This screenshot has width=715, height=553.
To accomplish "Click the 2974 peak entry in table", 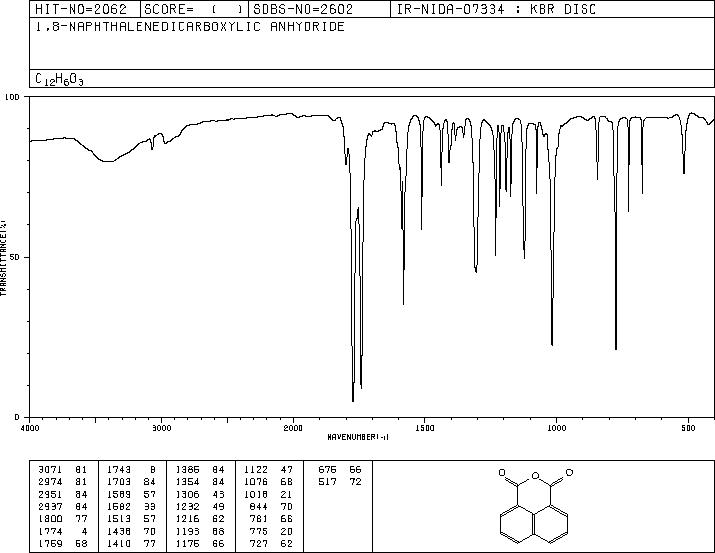I will pyautogui.click(x=62, y=482).
